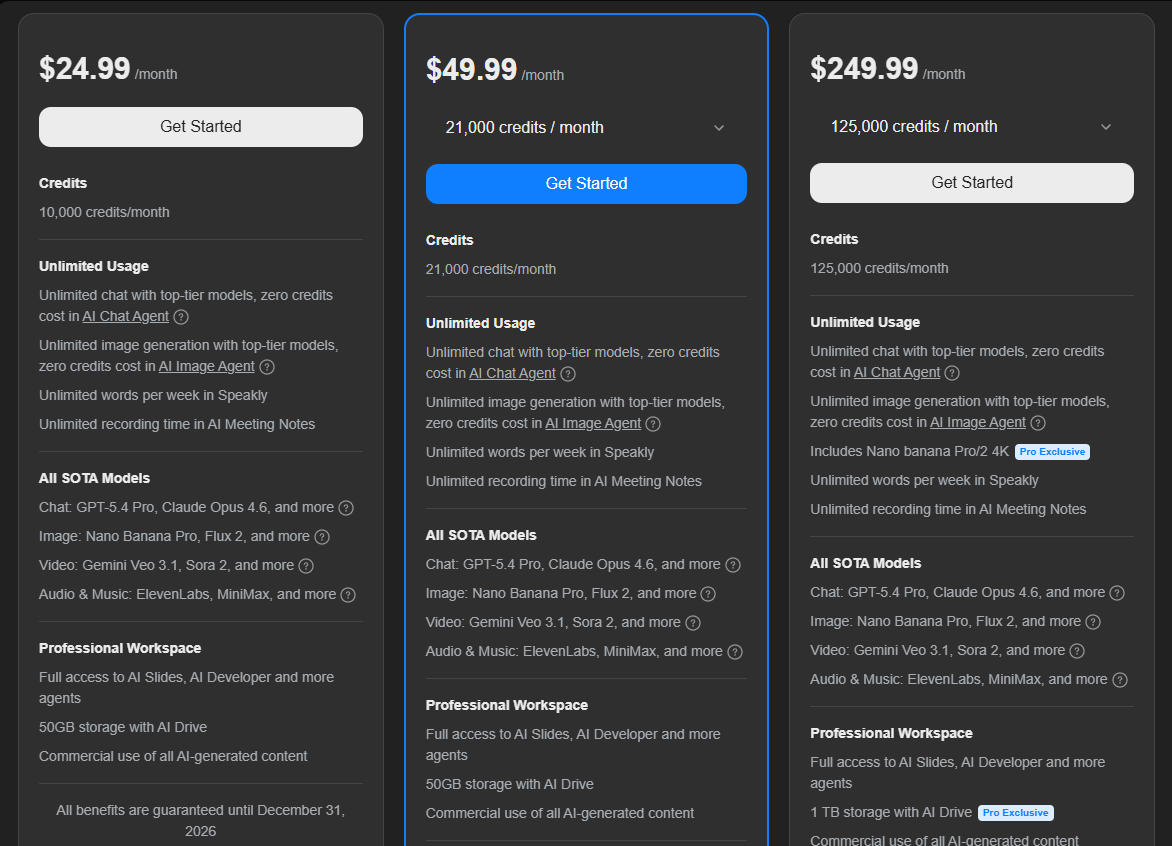Click help icon after Audio & Music in $24.99 plan

pos(348,595)
